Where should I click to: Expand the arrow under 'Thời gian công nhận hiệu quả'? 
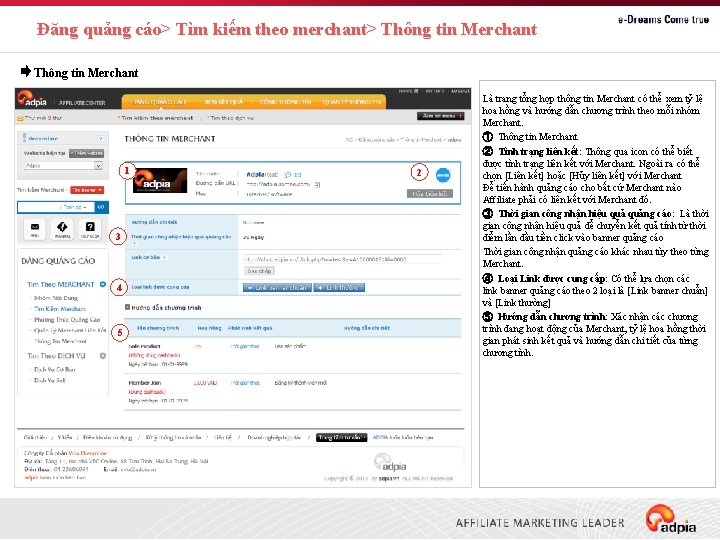[134, 243]
